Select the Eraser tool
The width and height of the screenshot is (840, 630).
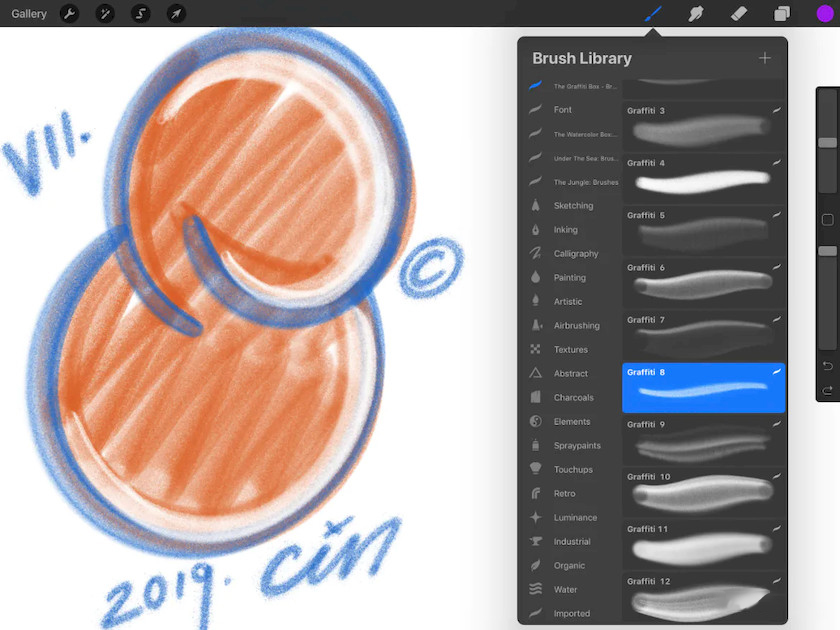[739, 14]
